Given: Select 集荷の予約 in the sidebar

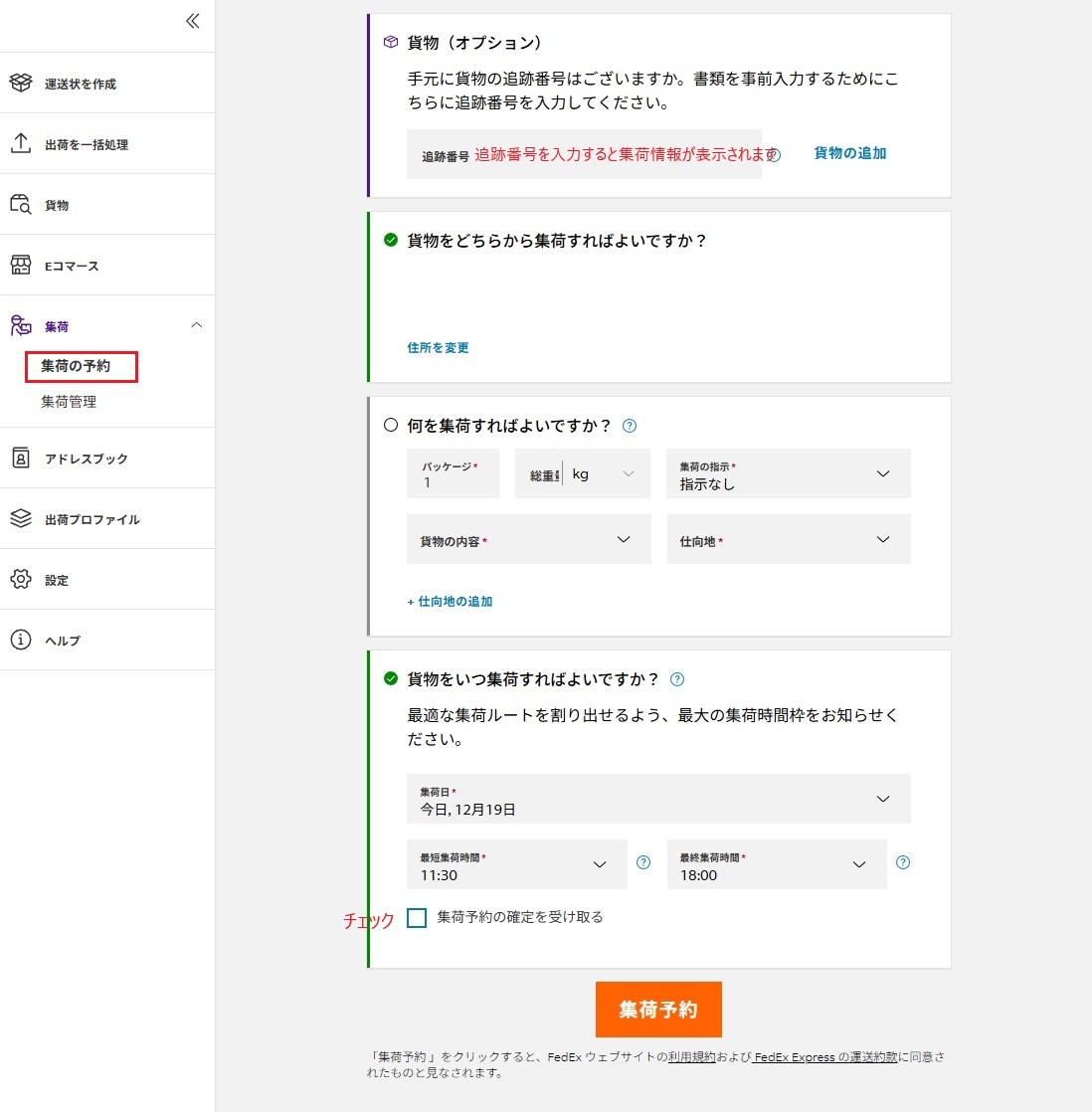Looking at the screenshot, I should pyautogui.click(x=77, y=366).
